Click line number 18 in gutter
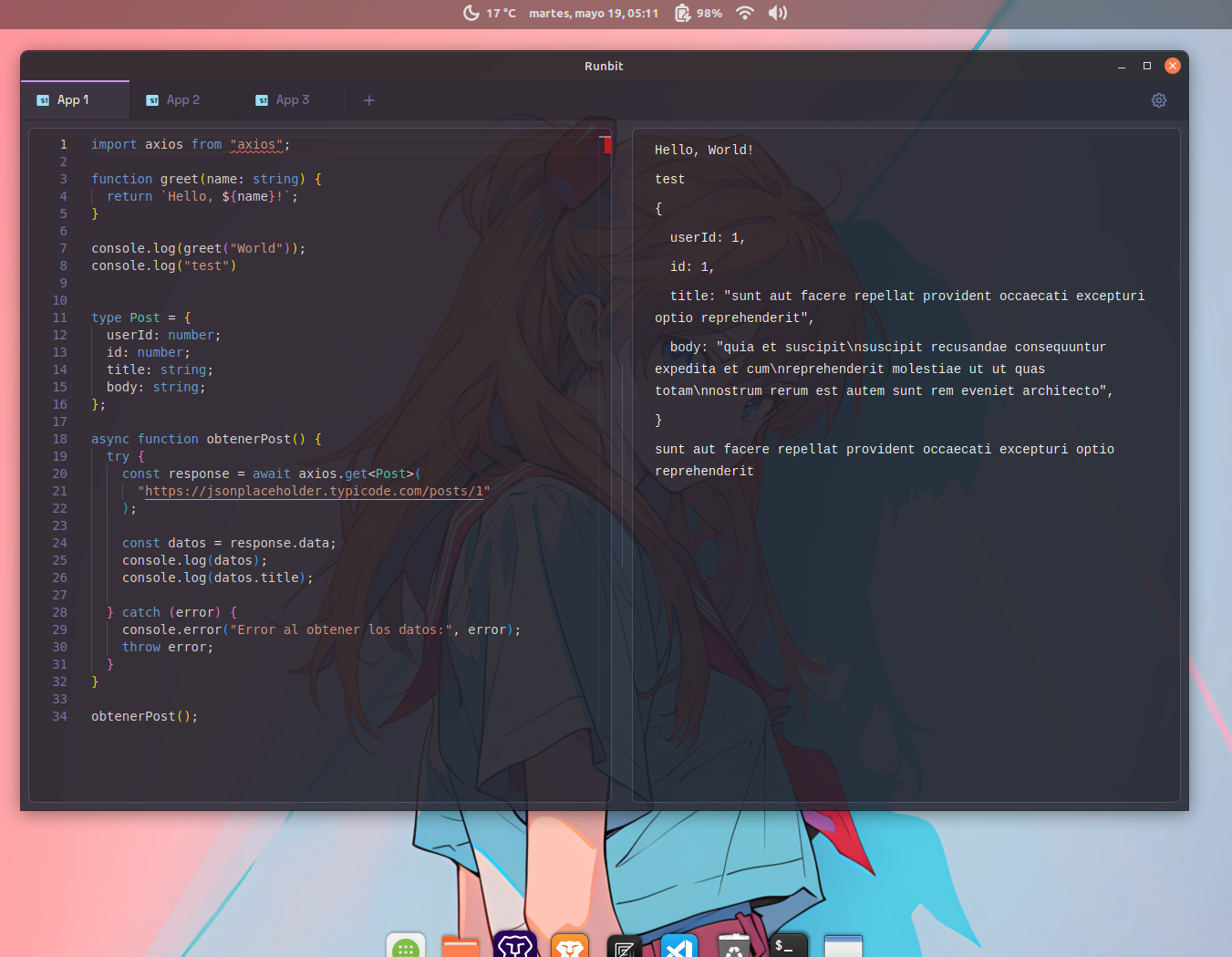1232x957 pixels. tap(59, 439)
